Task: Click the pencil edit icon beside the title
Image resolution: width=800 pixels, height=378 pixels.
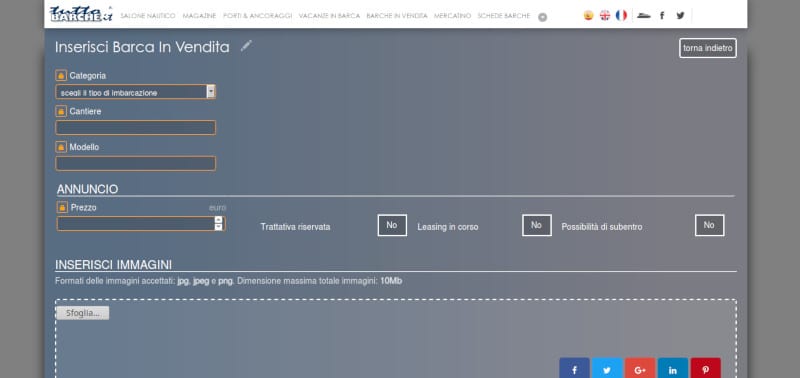Action: [x=246, y=46]
